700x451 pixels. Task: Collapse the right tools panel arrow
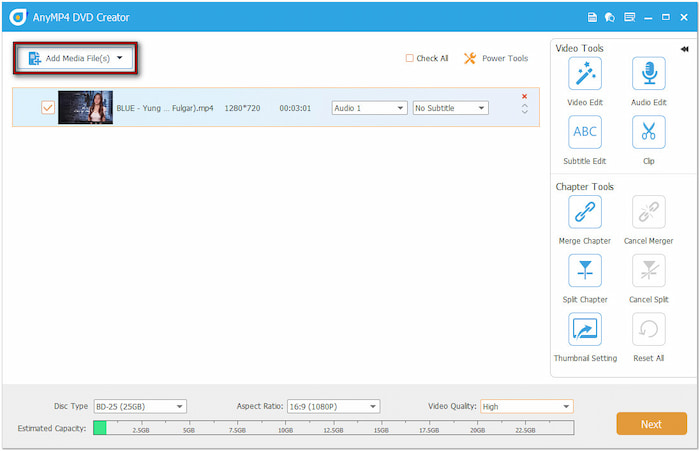pos(685,48)
